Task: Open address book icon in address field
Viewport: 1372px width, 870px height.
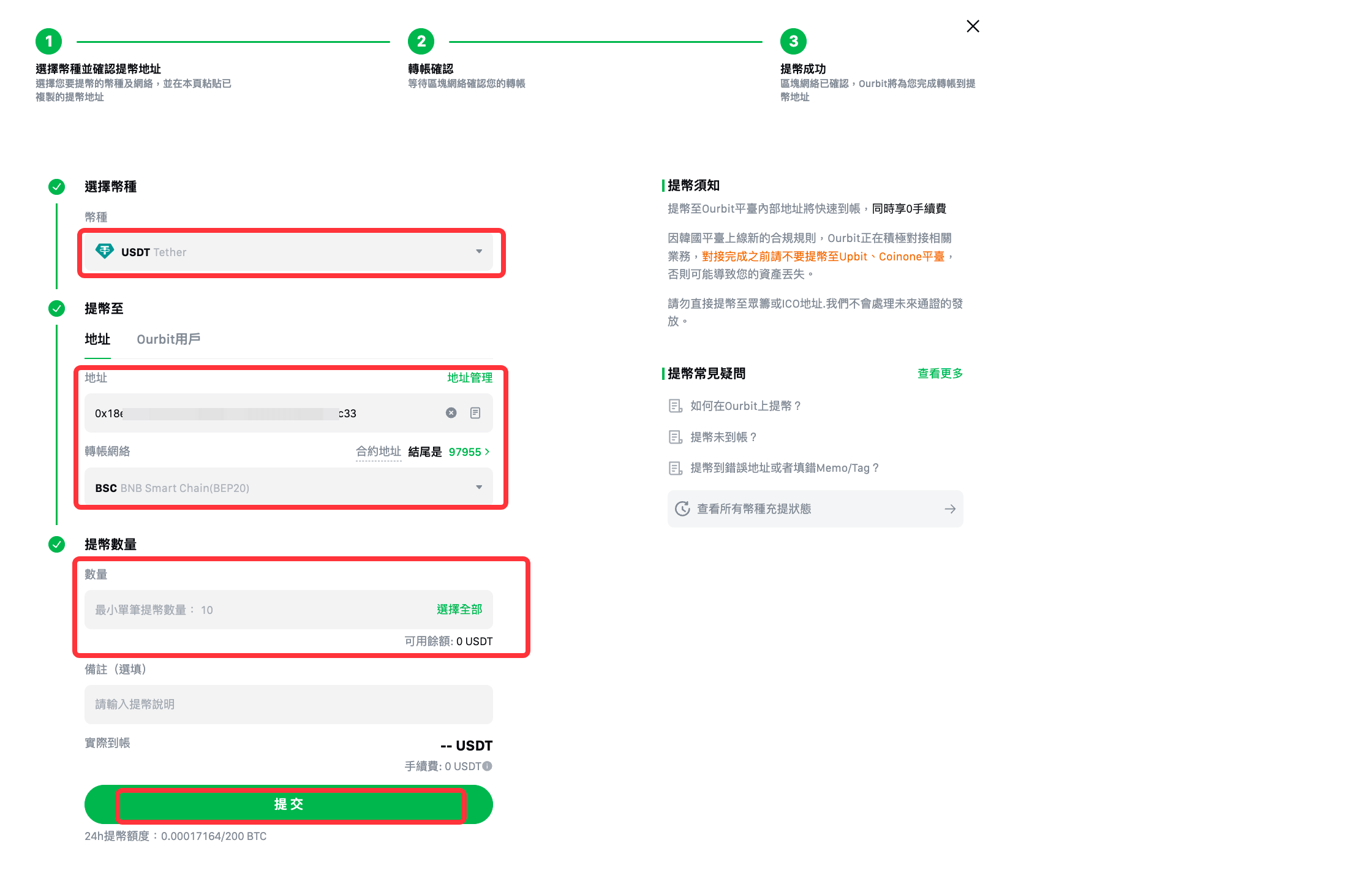Action: (x=475, y=413)
